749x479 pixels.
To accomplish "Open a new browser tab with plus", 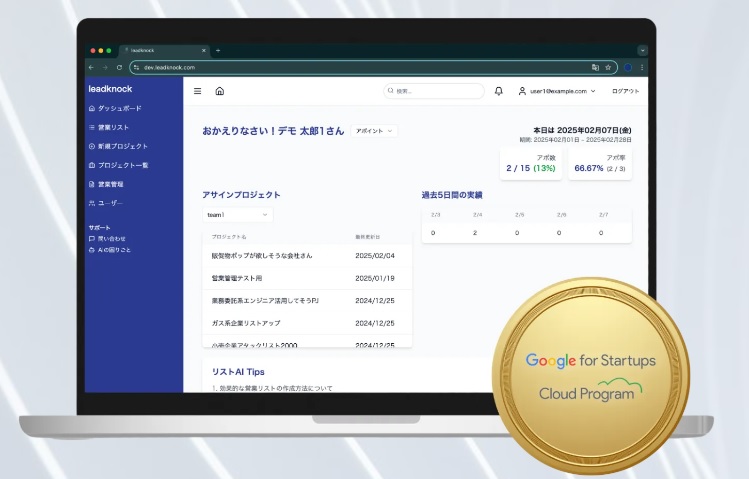I will 218,50.
